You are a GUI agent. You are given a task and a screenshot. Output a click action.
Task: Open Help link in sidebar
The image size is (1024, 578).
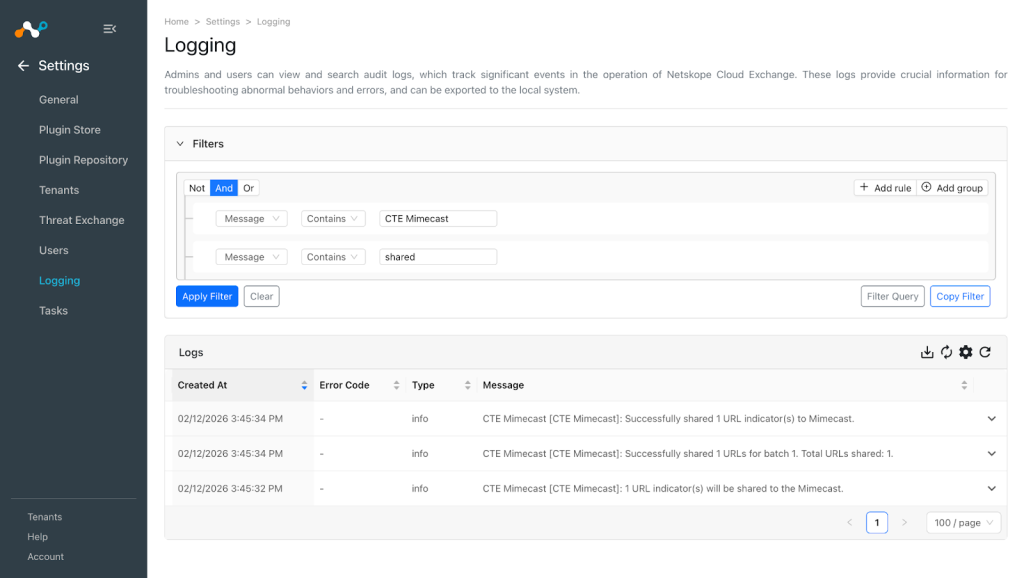[x=37, y=537]
